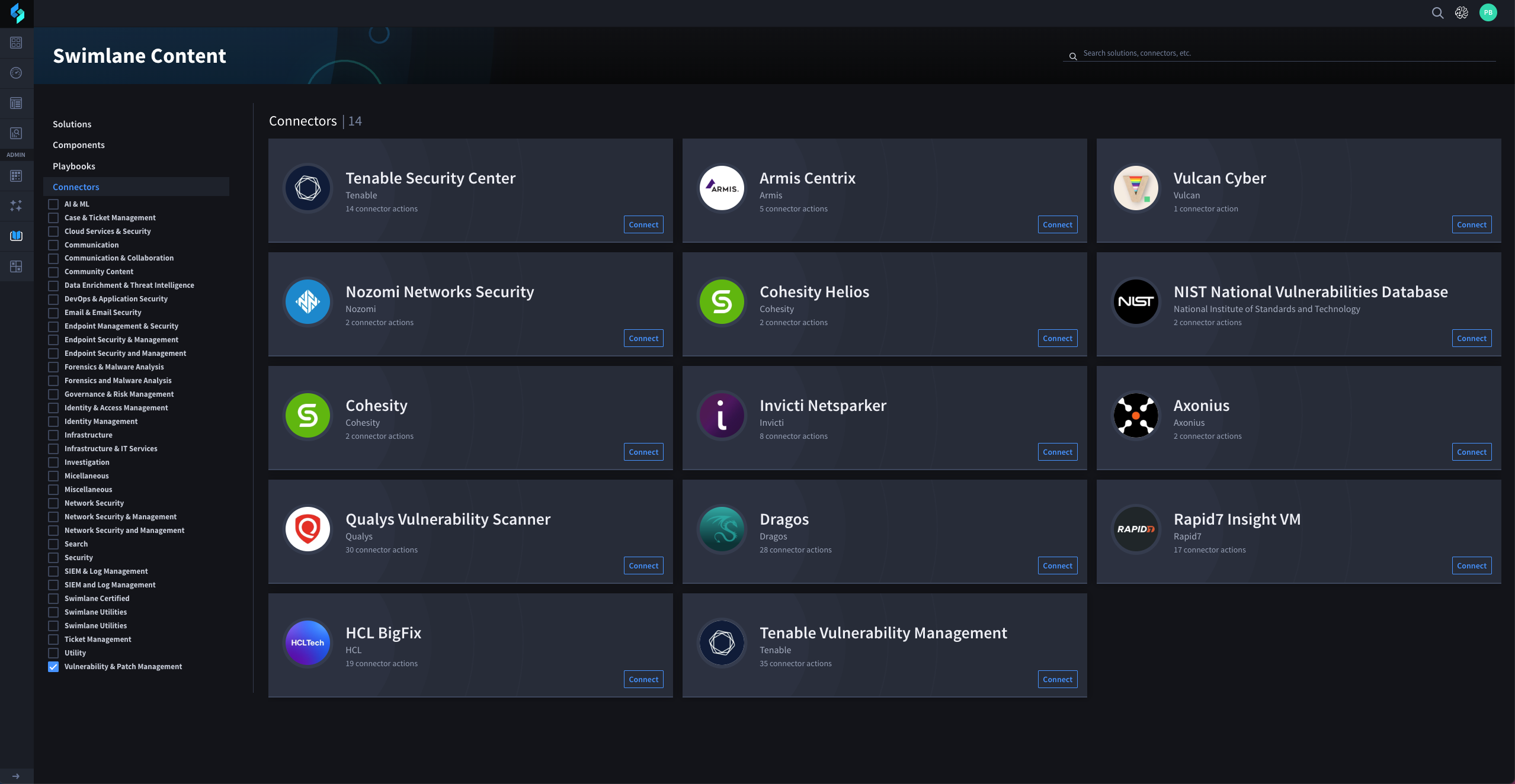The height and width of the screenshot is (784, 1515).
Task: Check Cloud Services & Security filter
Action: point(53,231)
